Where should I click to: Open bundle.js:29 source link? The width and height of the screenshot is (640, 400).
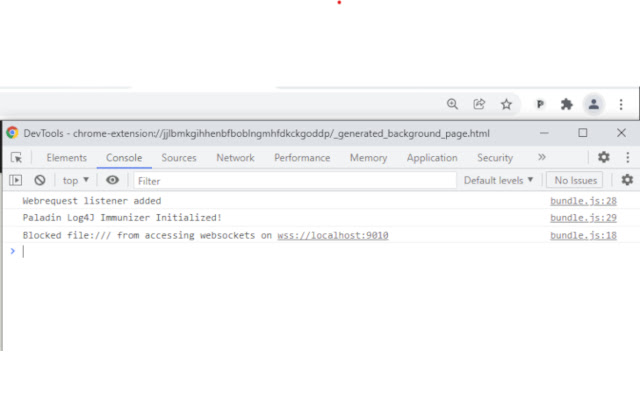[583, 218]
